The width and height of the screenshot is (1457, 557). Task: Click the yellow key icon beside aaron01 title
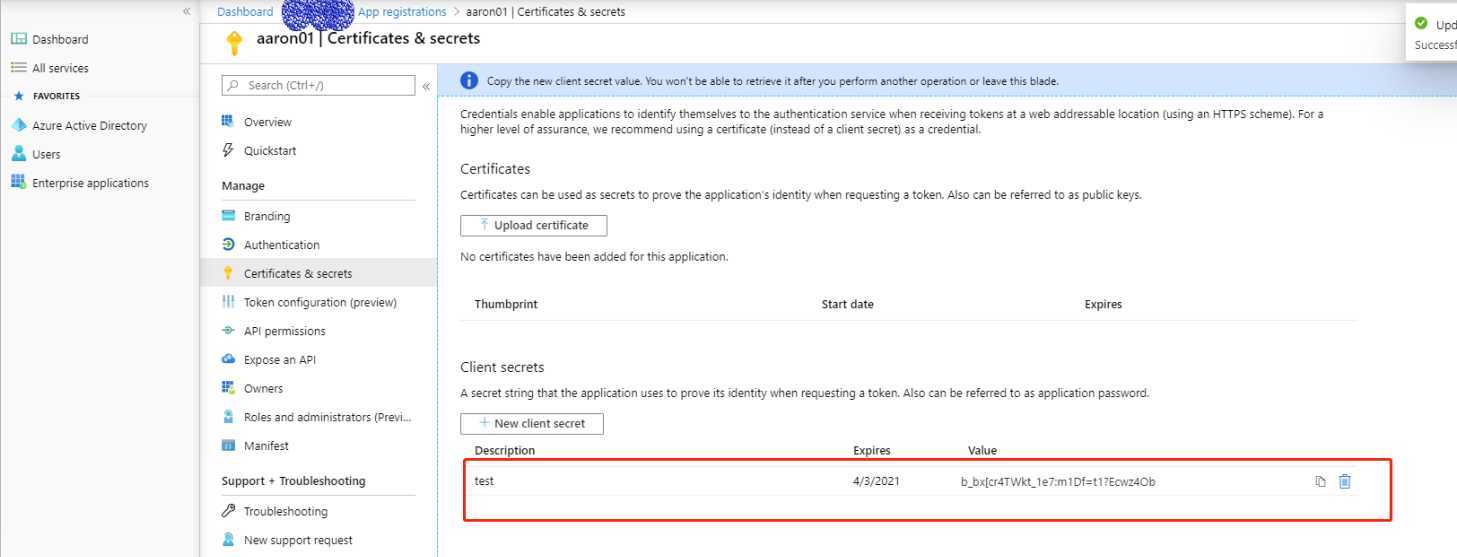(235, 43)
